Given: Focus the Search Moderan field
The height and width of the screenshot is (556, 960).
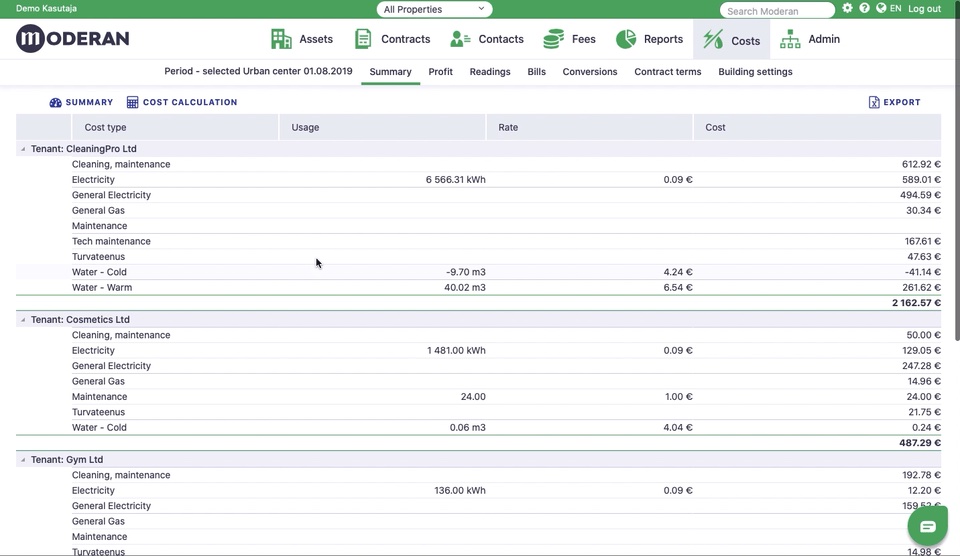Looking at the screenshot, I should click(777, 10).
